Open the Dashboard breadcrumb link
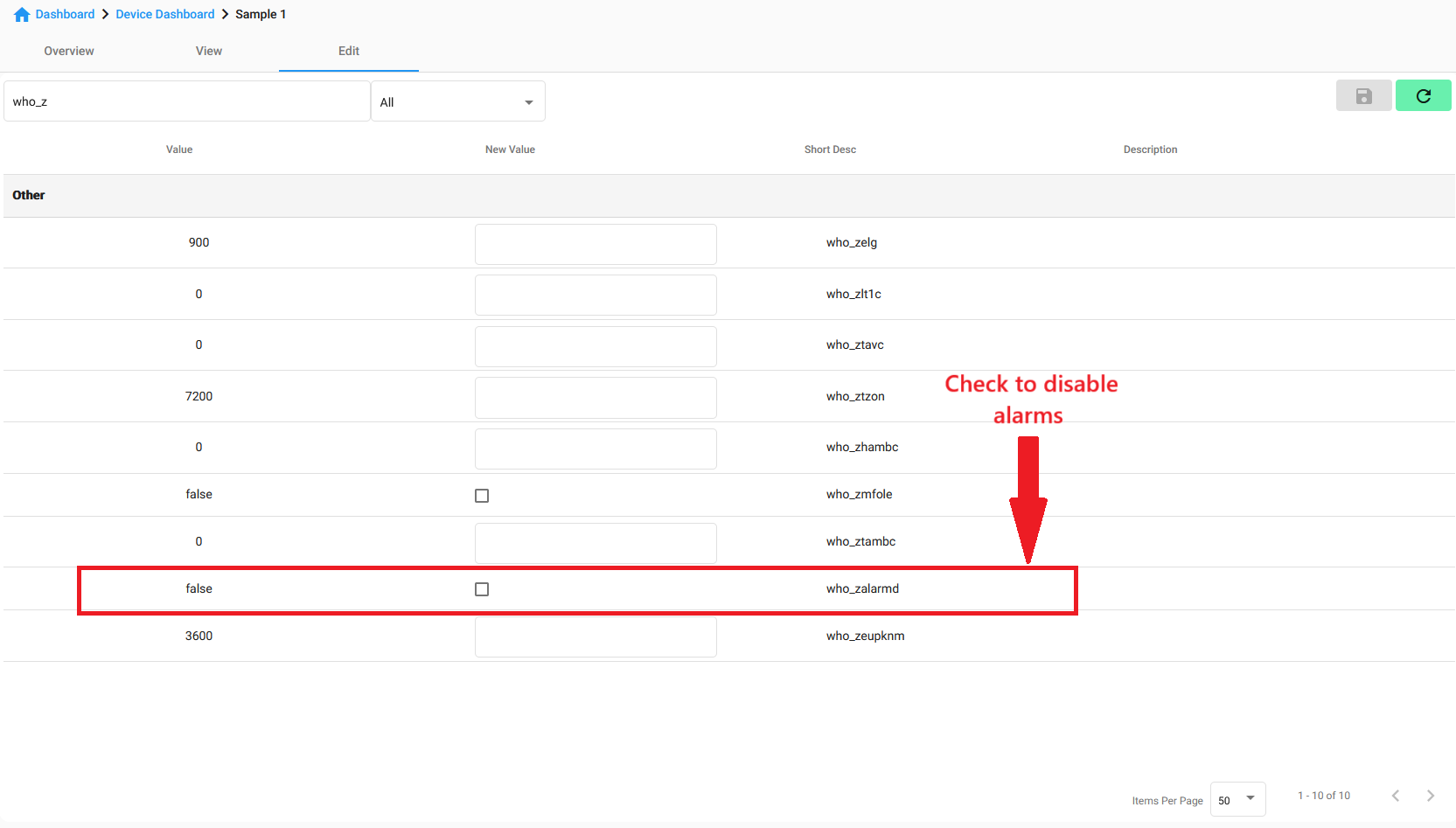The width and height of the screenshot is (1456, 828). click(x=65, y=15)
